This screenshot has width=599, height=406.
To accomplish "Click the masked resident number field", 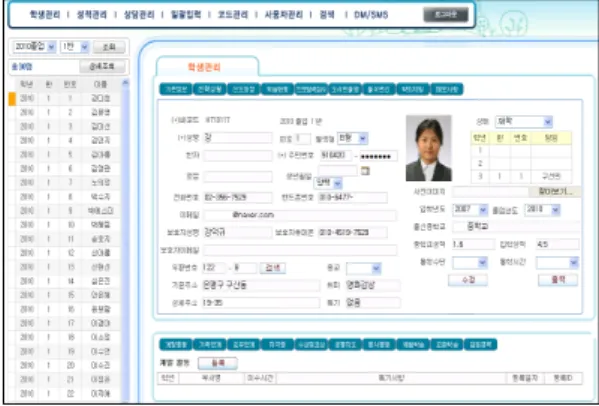I will click(378, 156).
